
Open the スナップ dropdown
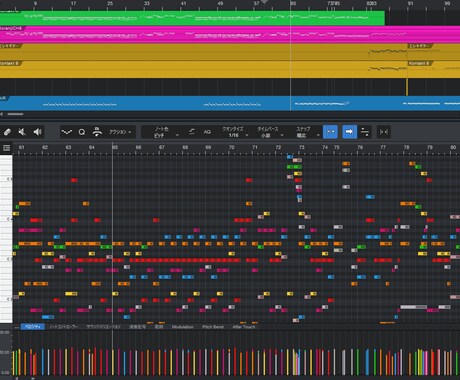pos(307,132)
